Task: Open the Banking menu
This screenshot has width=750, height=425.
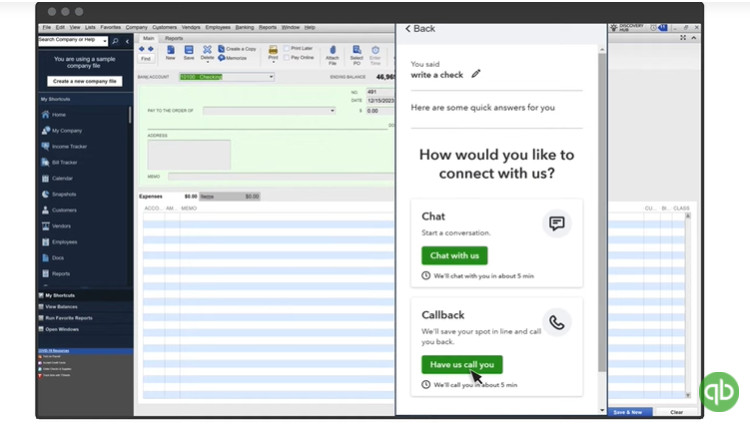Action: point(244,28)
